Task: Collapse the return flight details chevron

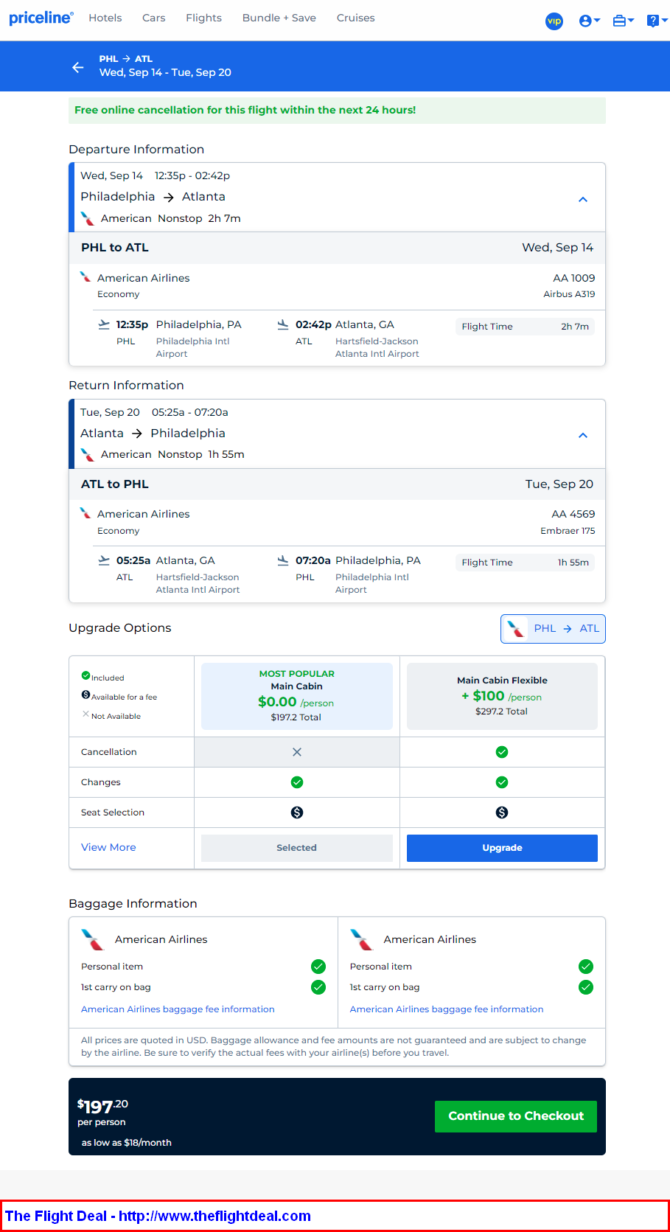Action: 583,435
